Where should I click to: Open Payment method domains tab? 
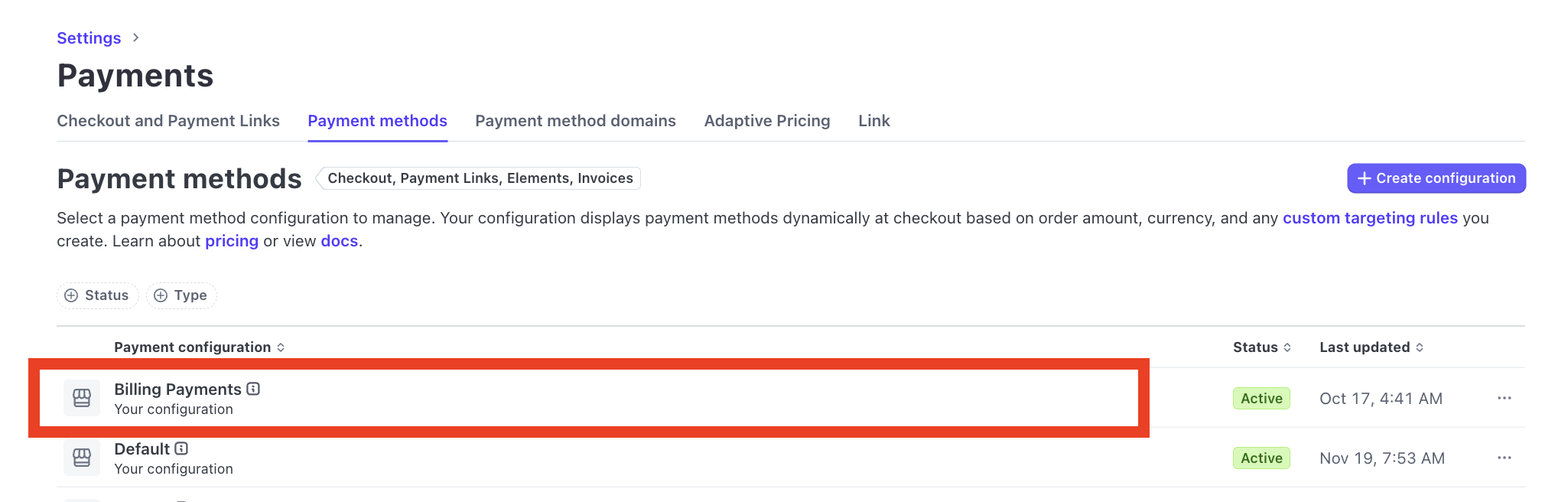[x=575, y=121]
